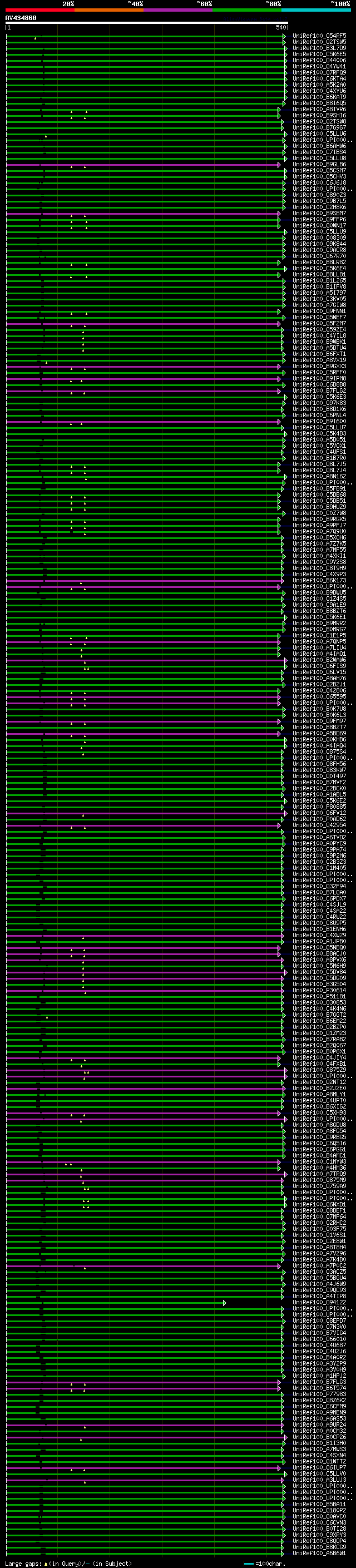The height and width of the screenshot is (1568, 356).
Task: Click the purple ~60% identity legend segment
Action: point(179,10)
